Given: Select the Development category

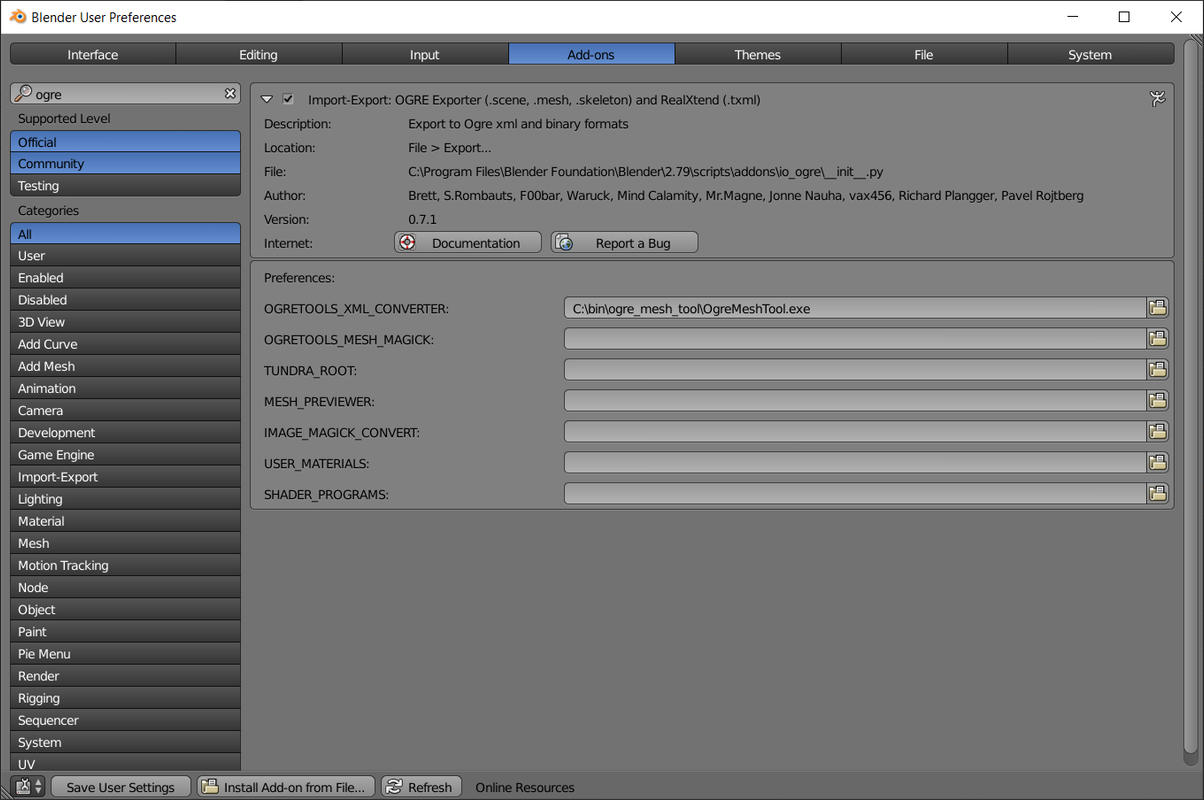Looking at the screenshot, I should (x=126, y=433).
